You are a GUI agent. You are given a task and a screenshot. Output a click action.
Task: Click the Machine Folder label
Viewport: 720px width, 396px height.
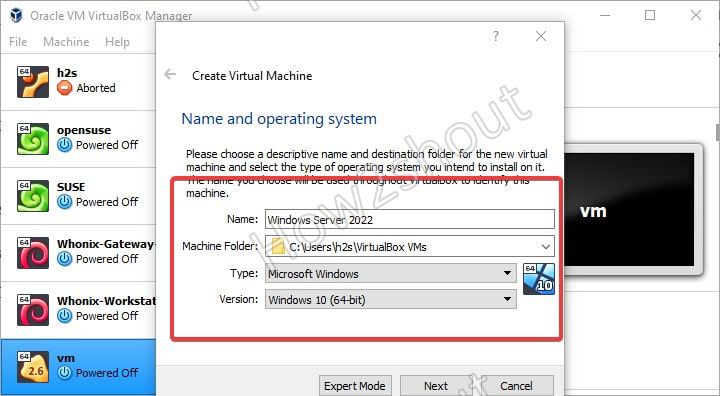tap(220, 246)
